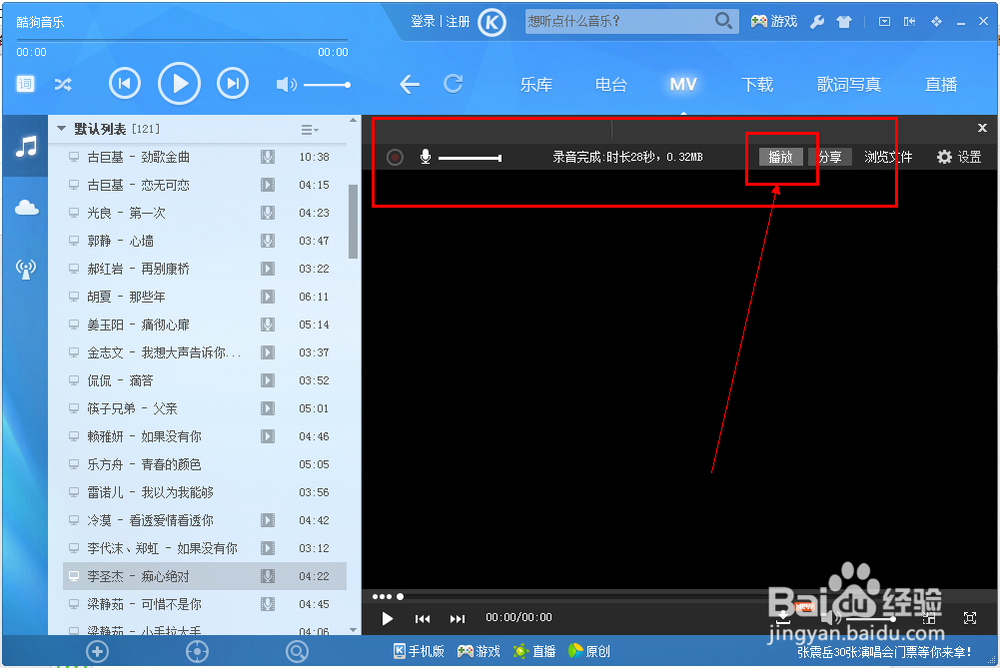The width and height of the screenshot is (1000, 668).
Task: Open the mini mode dropdown icon in title bar
Action: [x=885, y=22]
